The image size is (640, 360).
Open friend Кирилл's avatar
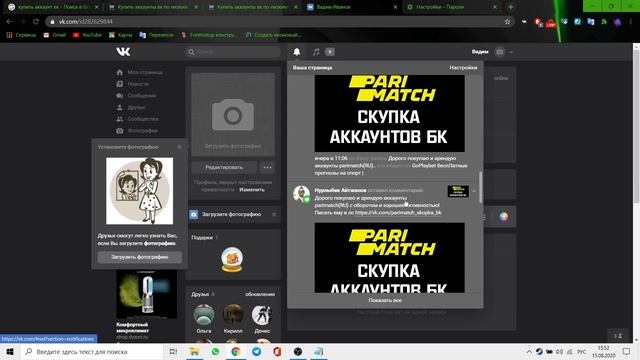click(x=233, y=315)
